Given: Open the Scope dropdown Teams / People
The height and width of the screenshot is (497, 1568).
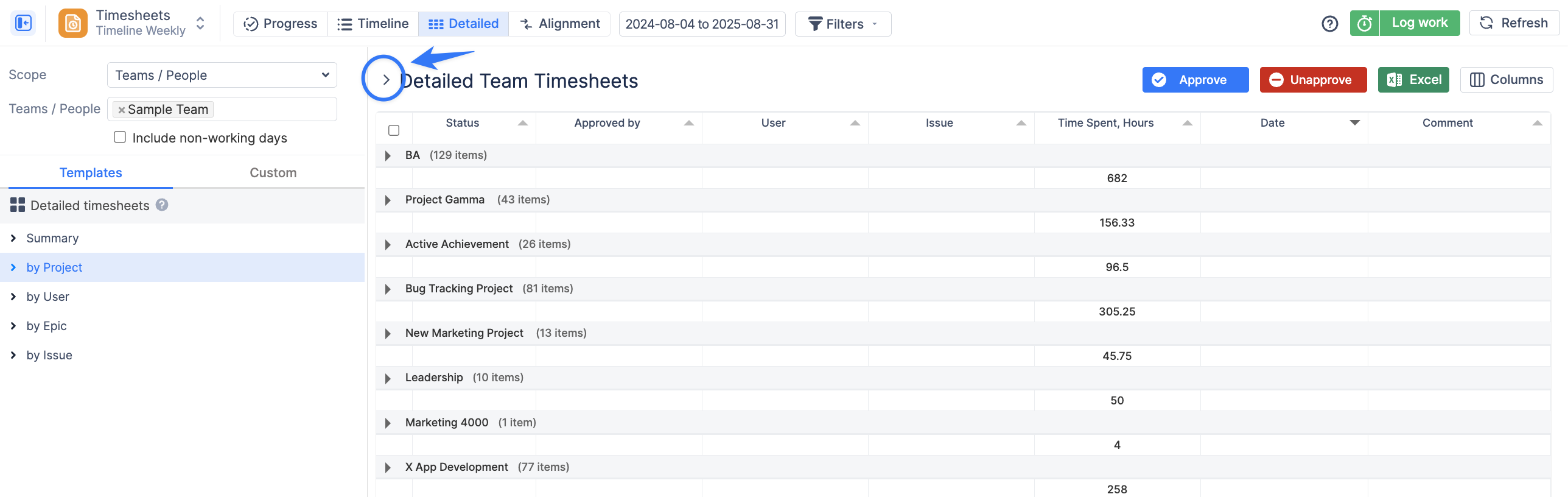Looking at the screenshot, I should click(x=222, y=75).
